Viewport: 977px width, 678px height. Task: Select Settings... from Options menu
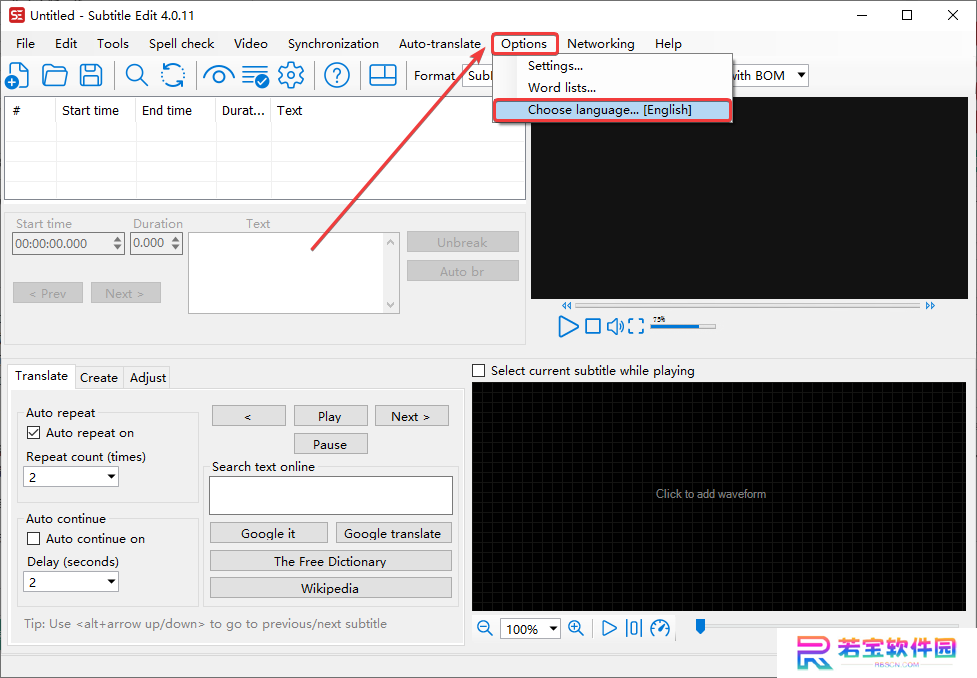tap(612, 66)
